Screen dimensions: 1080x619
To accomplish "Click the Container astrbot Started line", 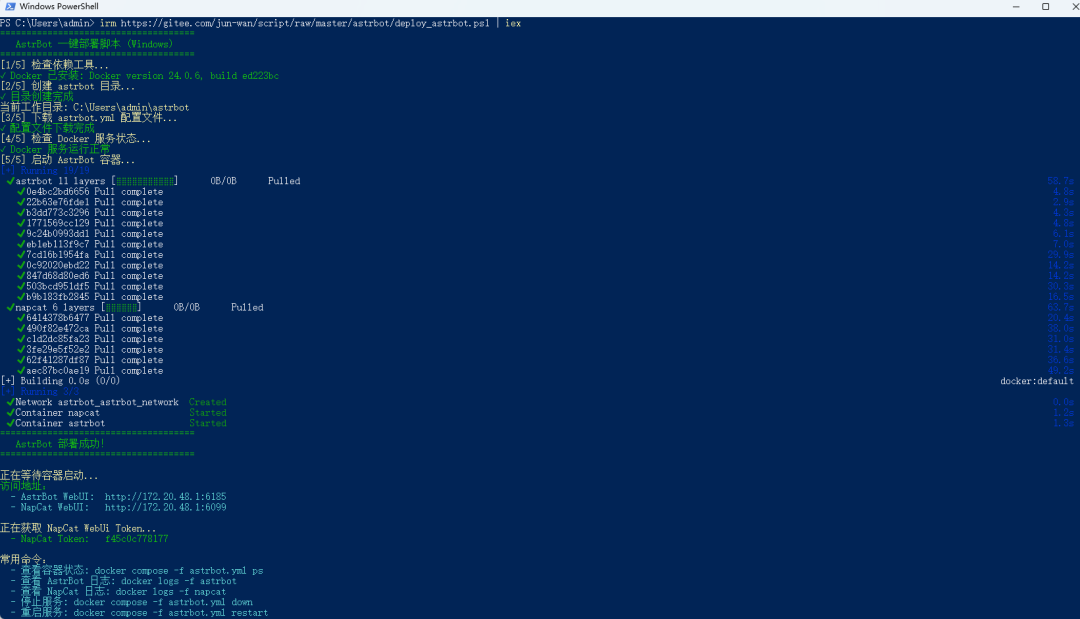I will tap(116, 423).
